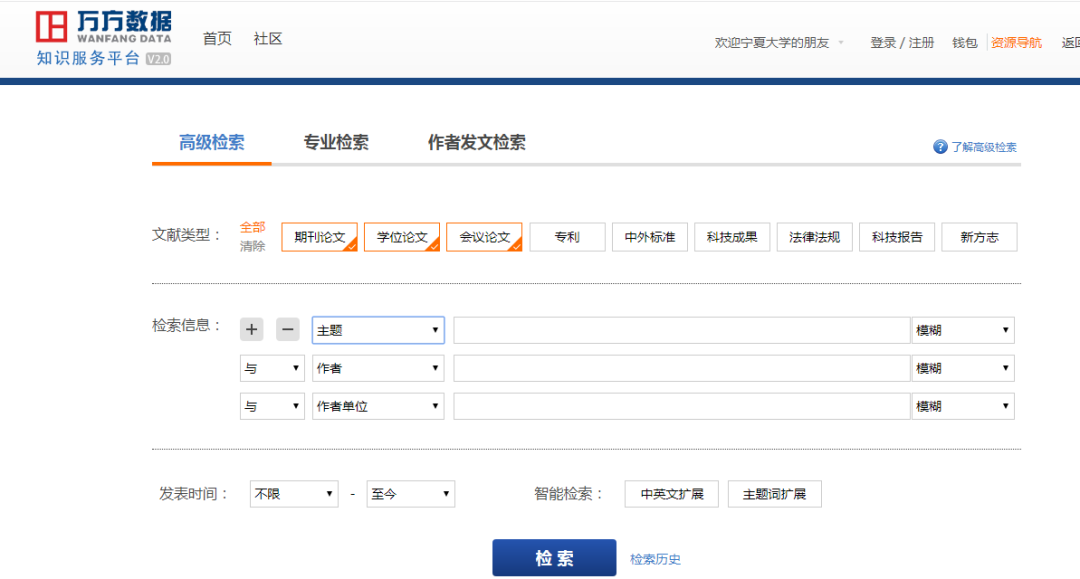
Task: Switch to the 专业检索 tab
Action: 335,143
